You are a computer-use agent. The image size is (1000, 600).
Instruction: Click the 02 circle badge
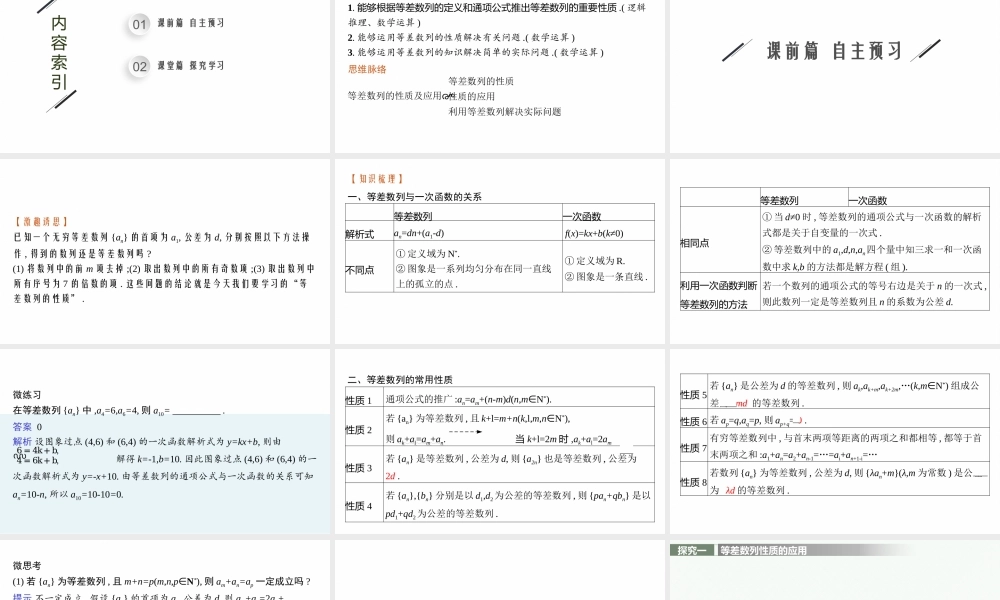coord(140,66)
